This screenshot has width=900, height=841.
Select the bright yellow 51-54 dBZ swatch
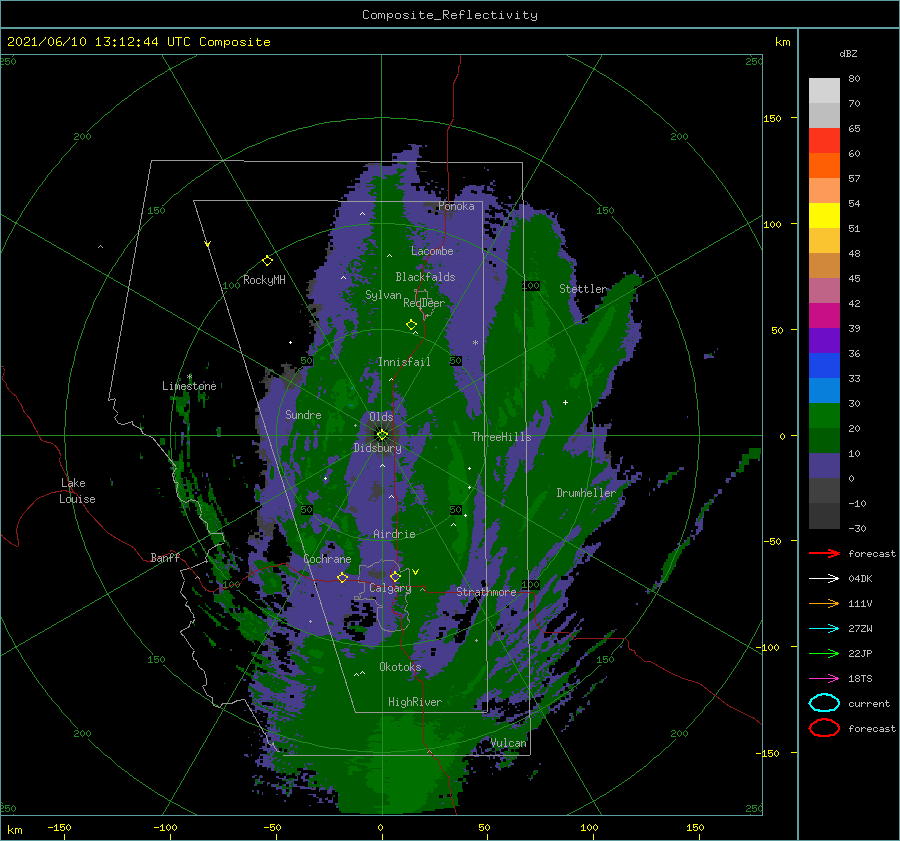pyautogui.click(x=824, y=215)
